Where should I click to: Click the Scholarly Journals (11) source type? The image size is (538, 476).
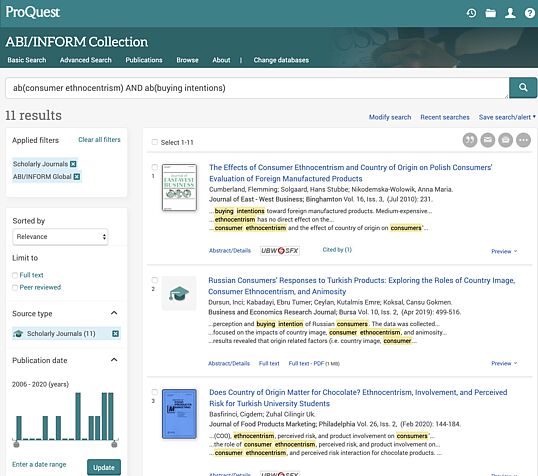pyautogui.click(x=61, y=334)
